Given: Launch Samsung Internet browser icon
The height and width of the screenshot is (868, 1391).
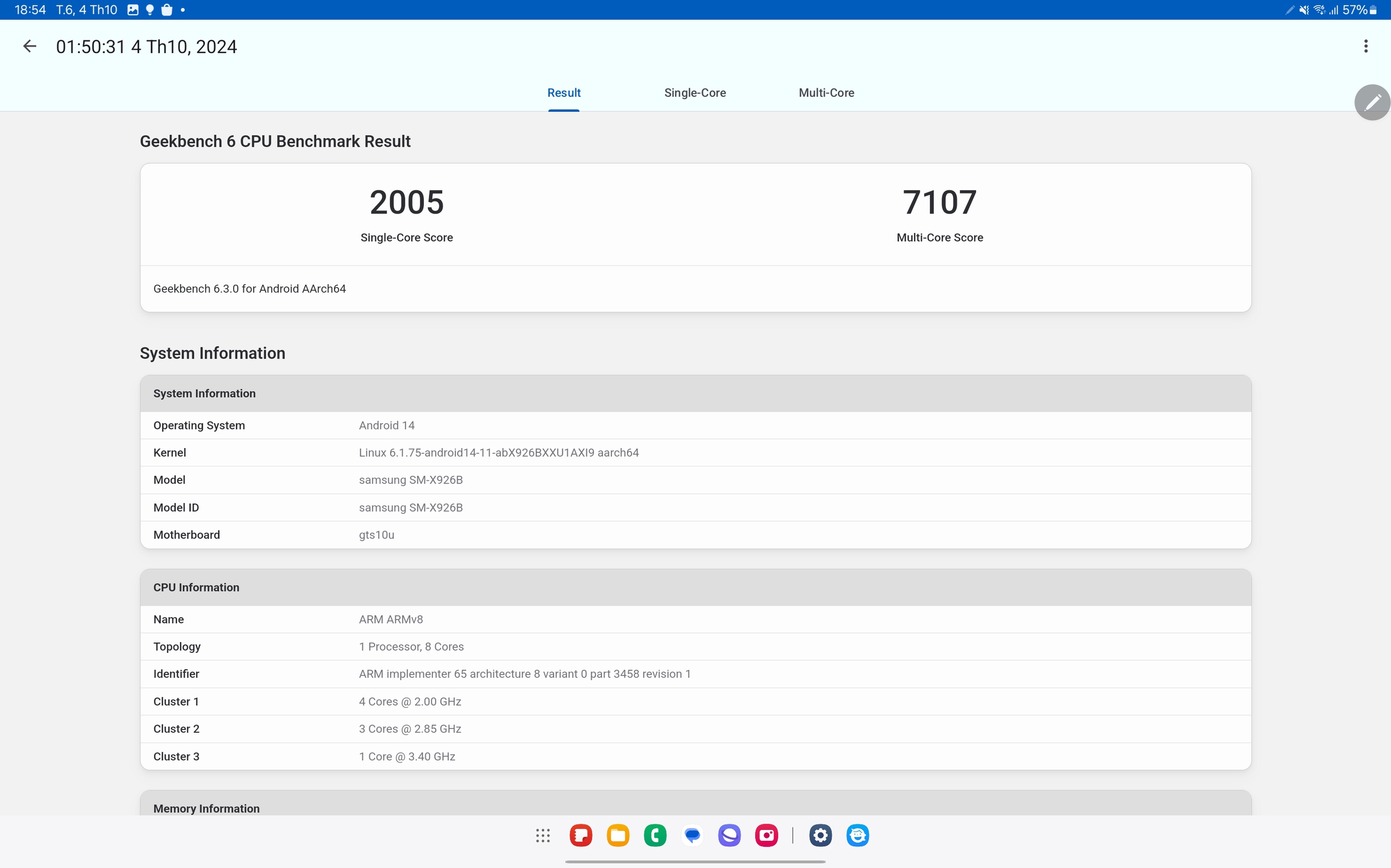Looking at the screenshot, I should coord(729,835).
